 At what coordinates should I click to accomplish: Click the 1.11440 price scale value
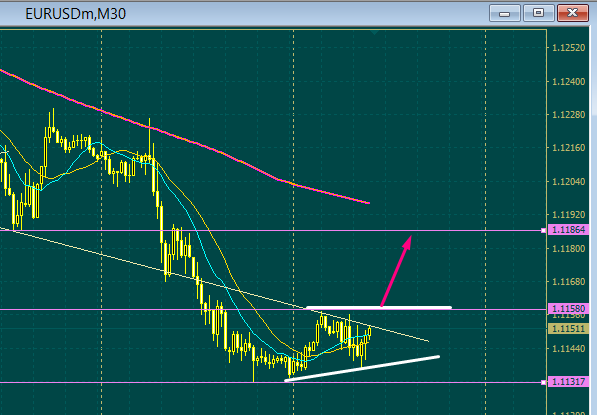[x=568, y=348]
